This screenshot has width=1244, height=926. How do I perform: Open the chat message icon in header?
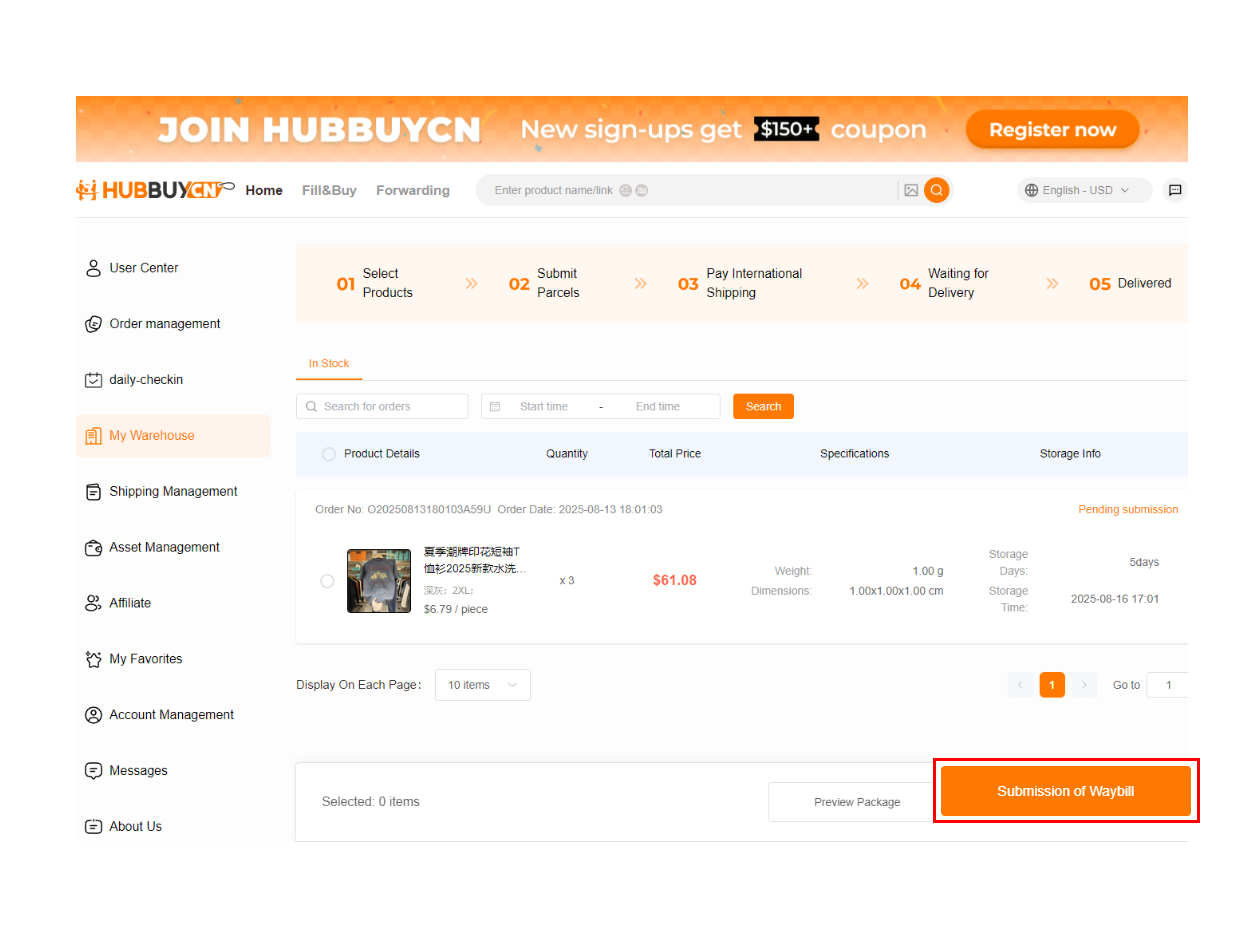pyautogui.click(x=1175, y=190)
